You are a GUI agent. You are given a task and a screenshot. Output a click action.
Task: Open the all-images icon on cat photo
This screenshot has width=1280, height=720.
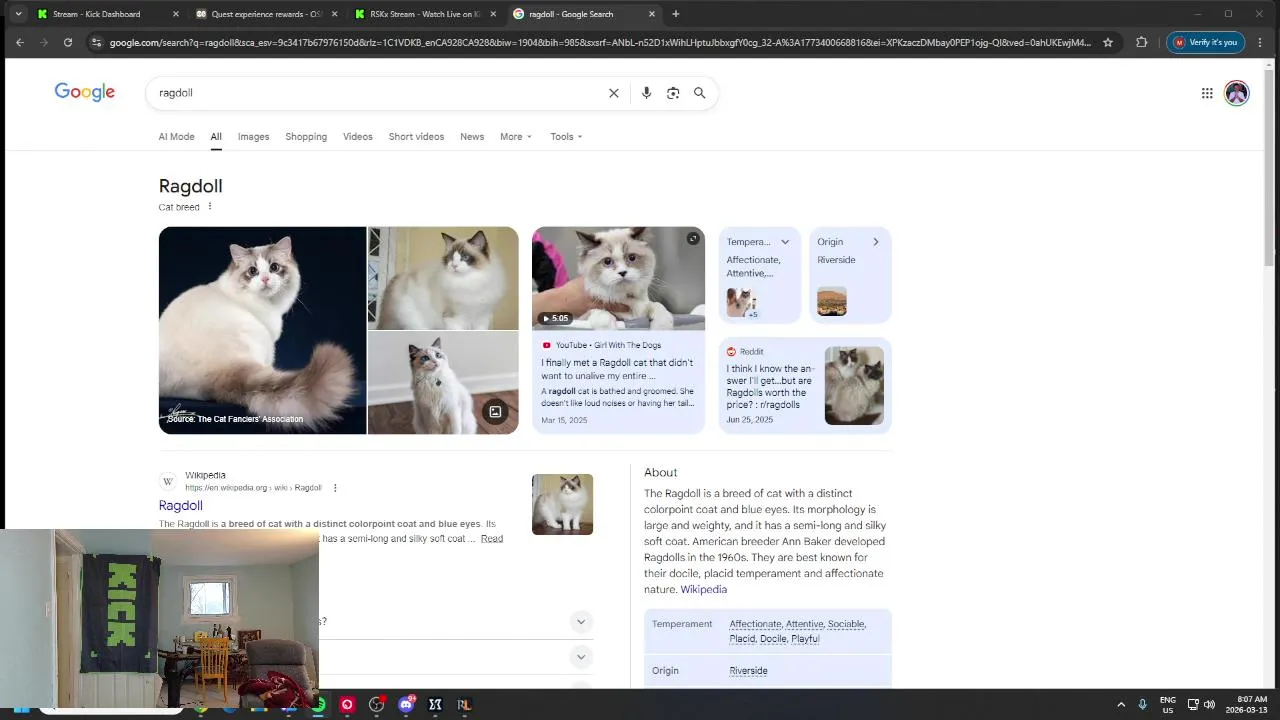(495, 411)
